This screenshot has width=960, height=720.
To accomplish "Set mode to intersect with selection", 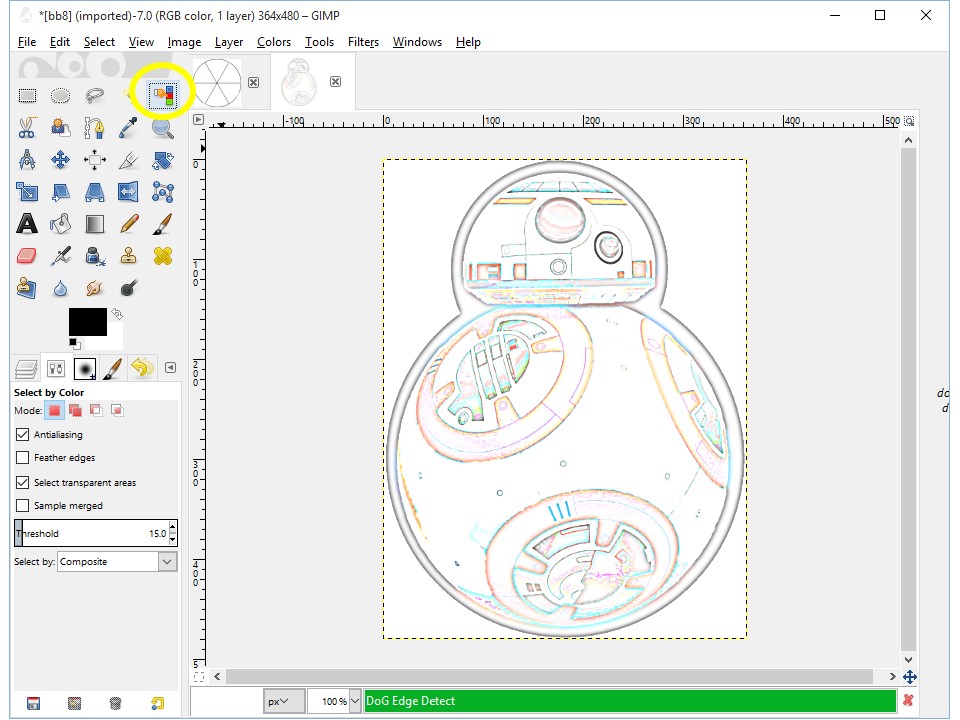I will [117, 410].
